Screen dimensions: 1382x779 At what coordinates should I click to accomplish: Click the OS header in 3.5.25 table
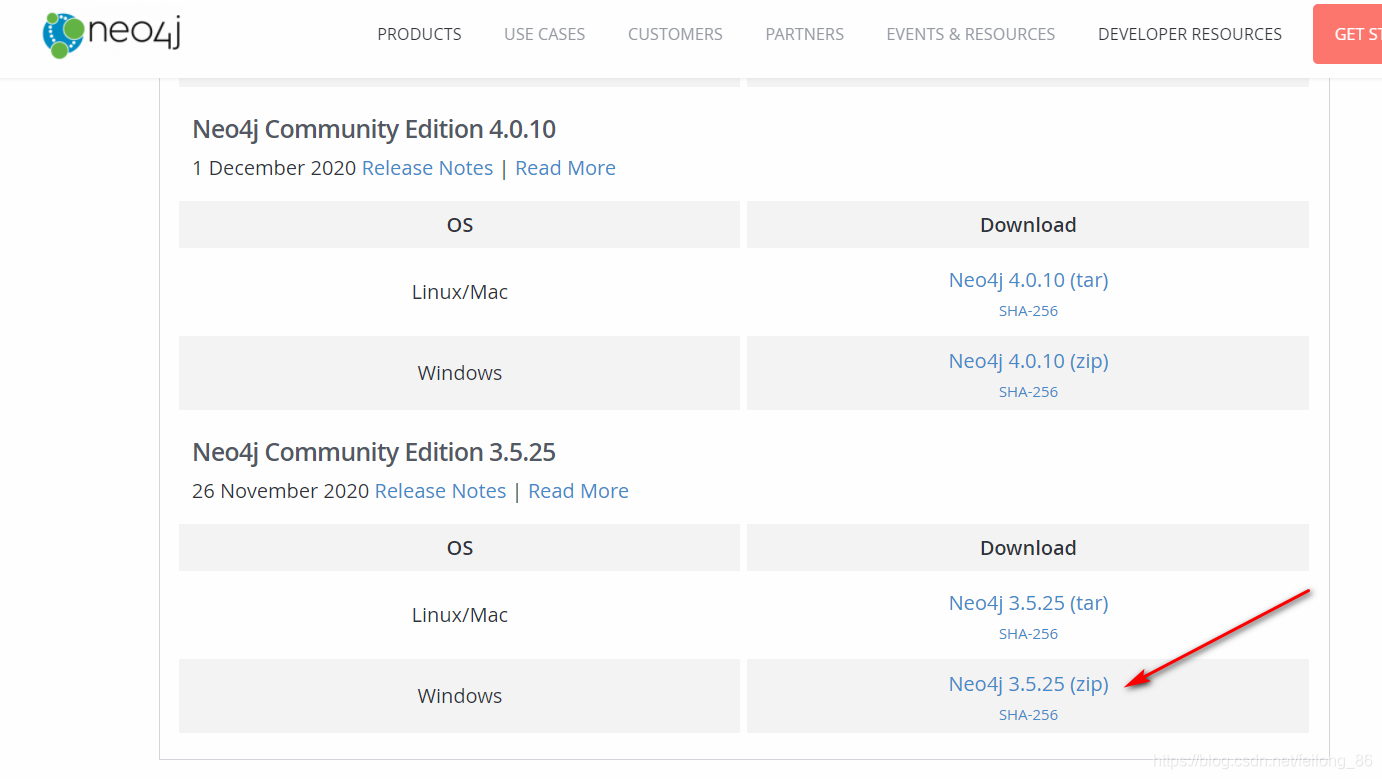coord(460,548)
